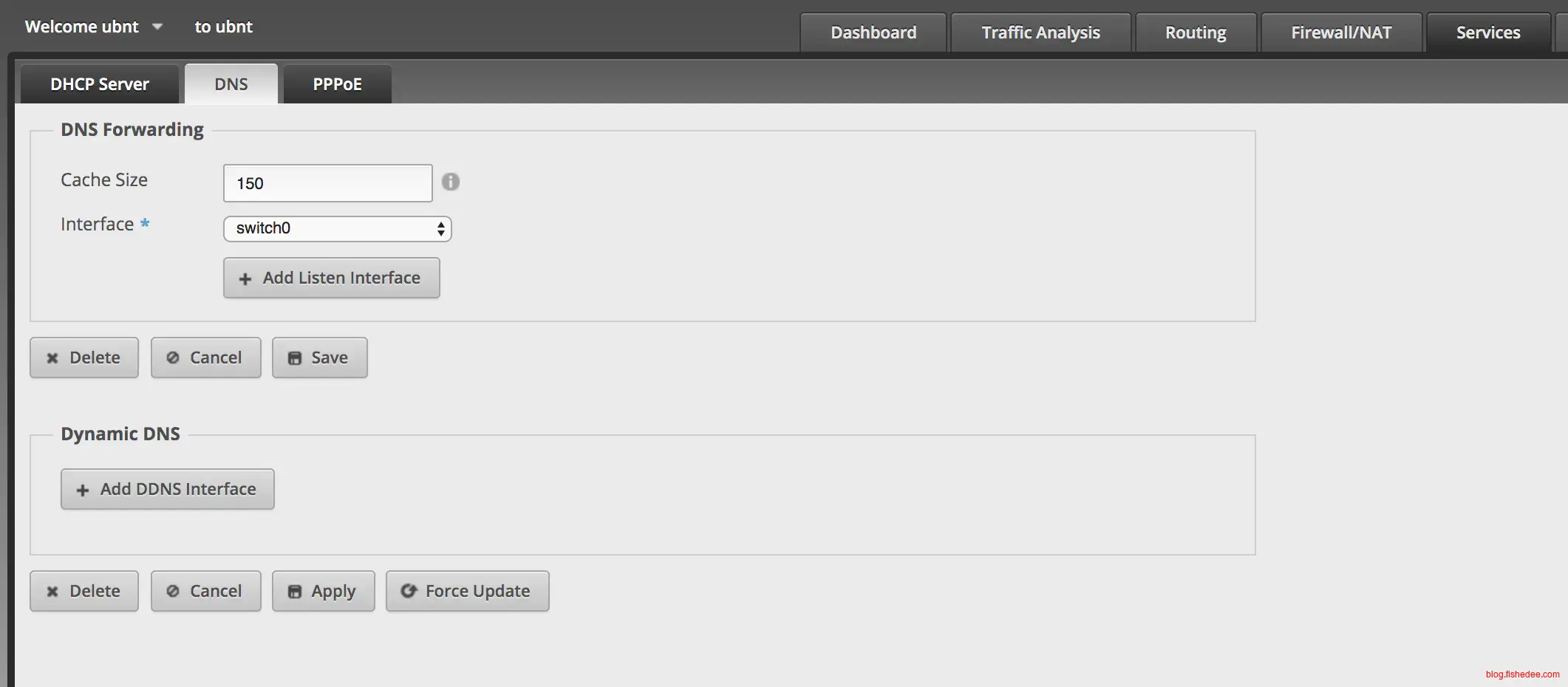Save the DNS Forwarding settings
The width and height of the screenshot is (1568, 687).
pyautogui.click(x=319, y=358)
